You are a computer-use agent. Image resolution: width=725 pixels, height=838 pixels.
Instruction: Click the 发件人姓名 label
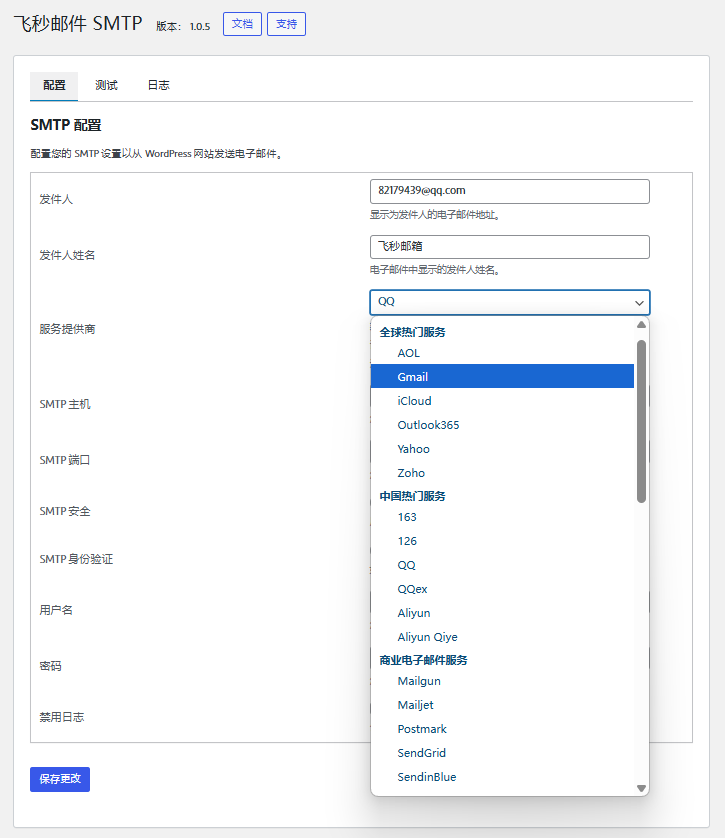[67, 255]
